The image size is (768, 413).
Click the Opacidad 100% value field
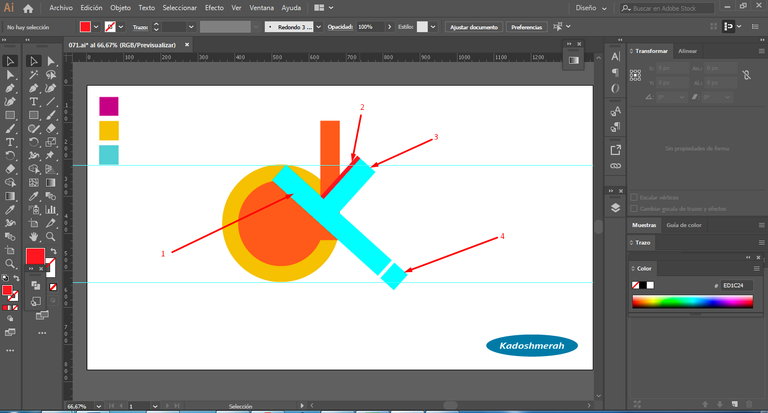pyautogui.click(x=370, y=27)
